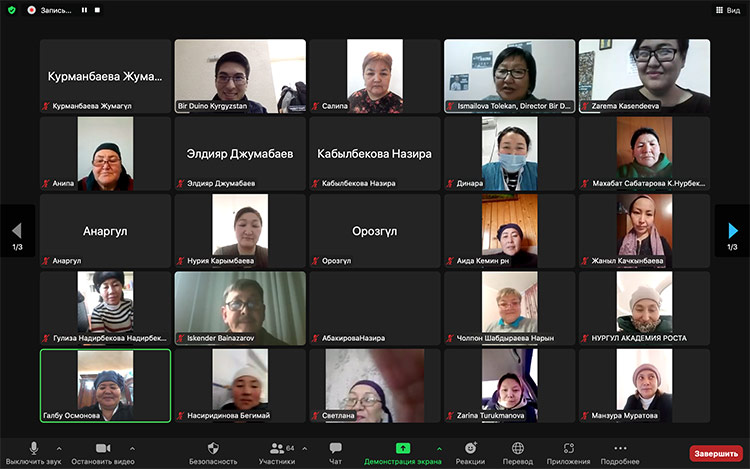Click green encryption shield icon
750x469 pixels.
pyautogui.click(x=11, y=10)
